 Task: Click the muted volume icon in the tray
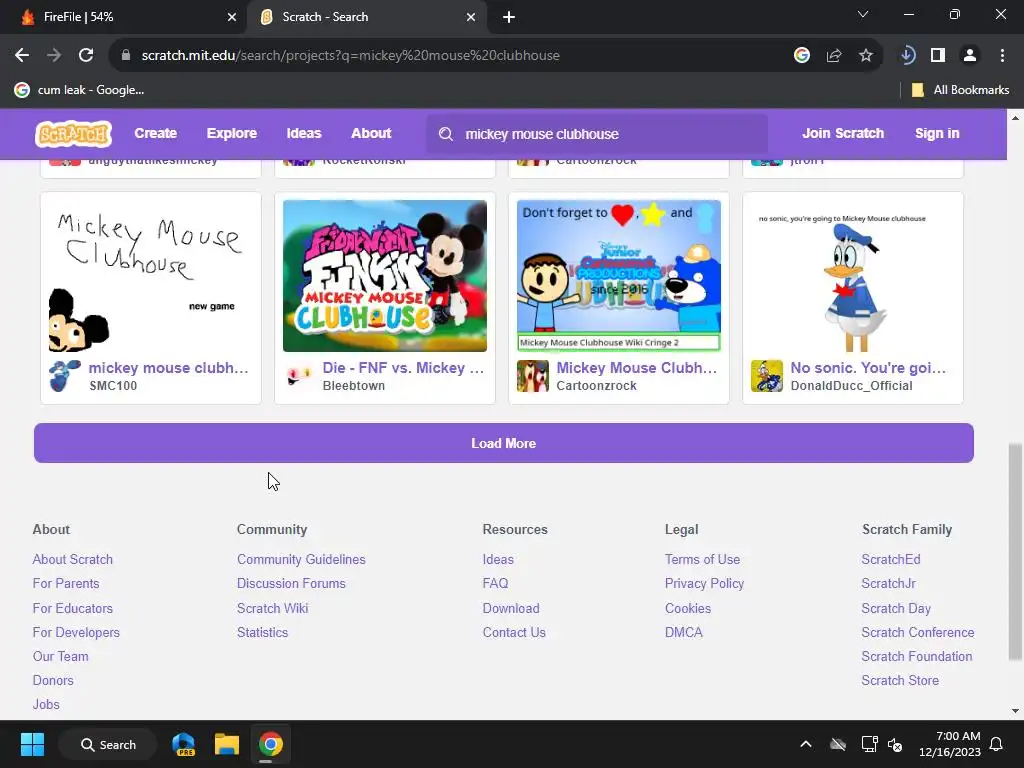pos(895,744)
